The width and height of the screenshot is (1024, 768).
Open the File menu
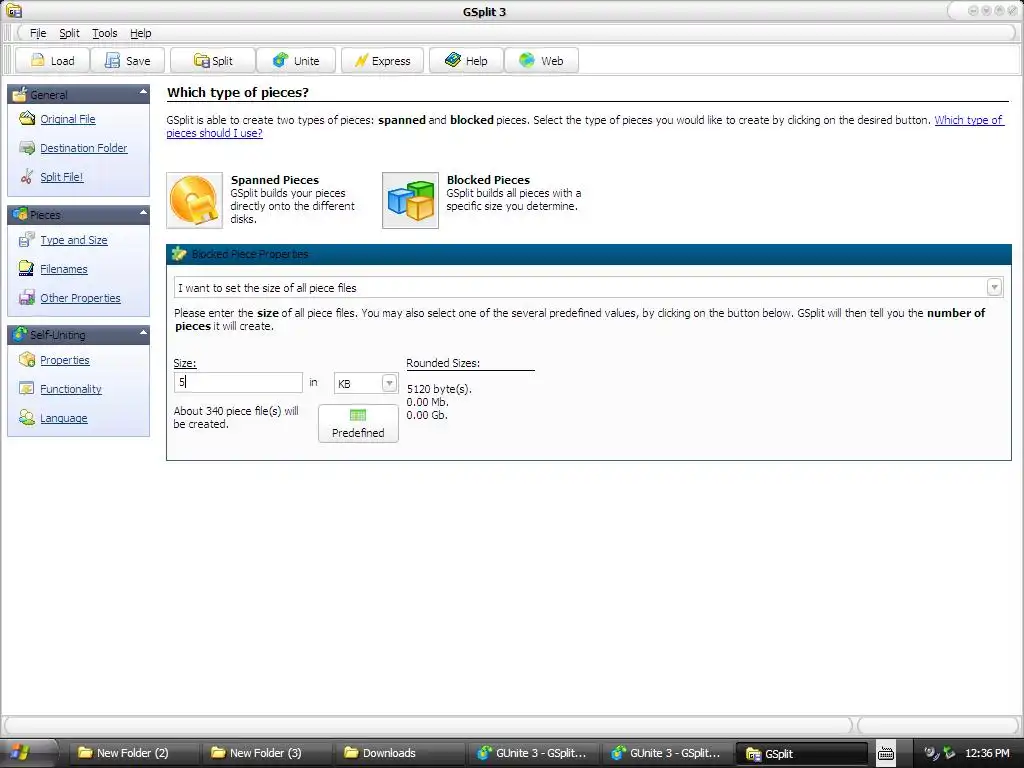(38, 33)
